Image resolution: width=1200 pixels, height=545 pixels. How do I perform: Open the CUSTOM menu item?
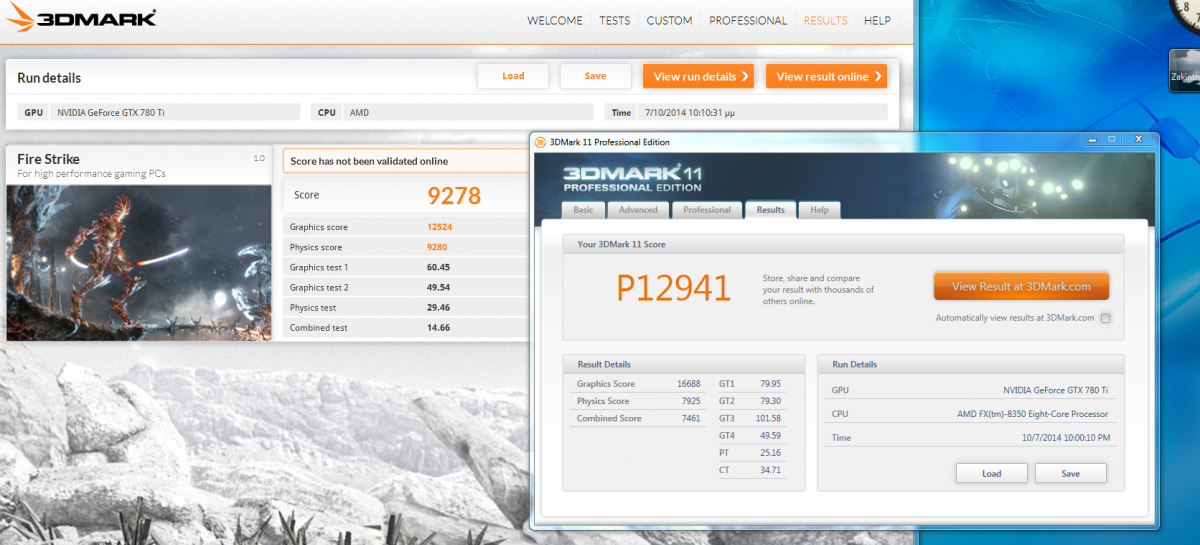coord(670,20)
